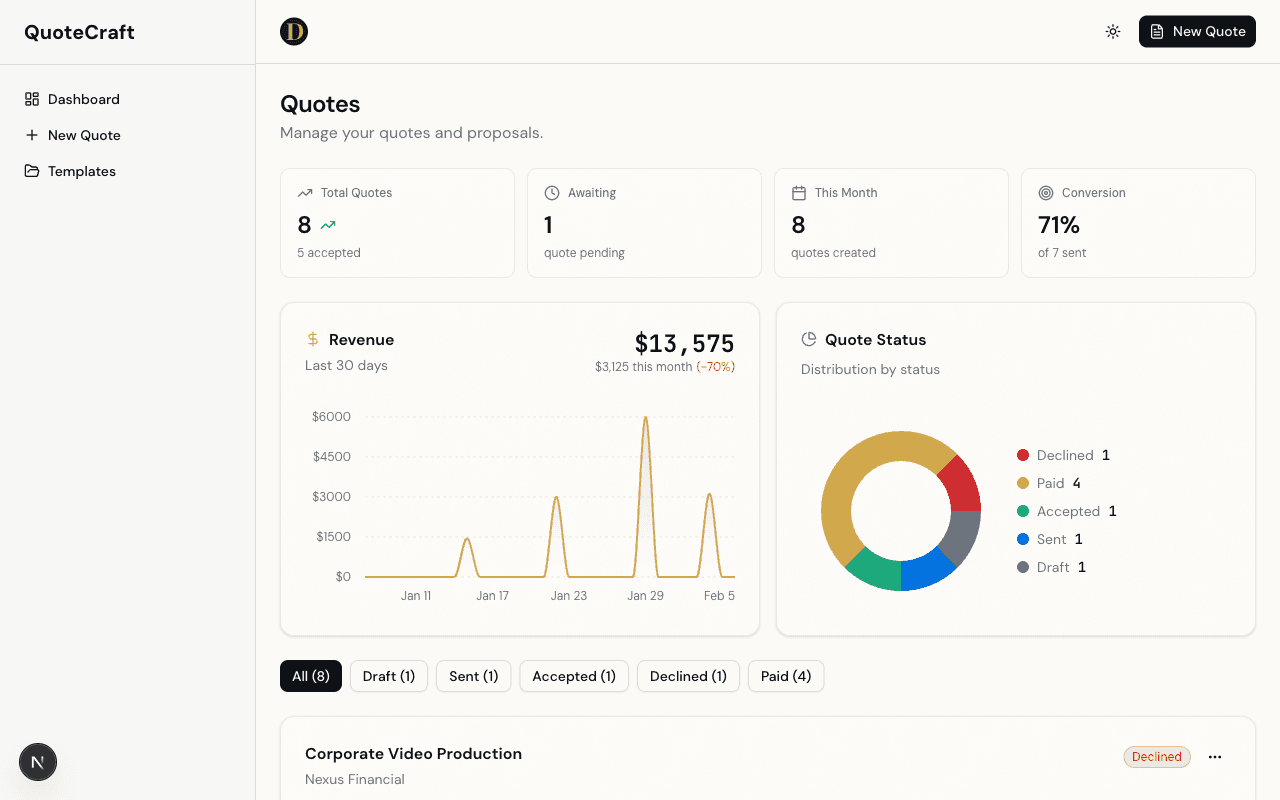The width and height of the screenshot is (1280, 800).
Task: Open the ellipsis menu on Corporate Video Production
Action: (x=1215, y=757)
